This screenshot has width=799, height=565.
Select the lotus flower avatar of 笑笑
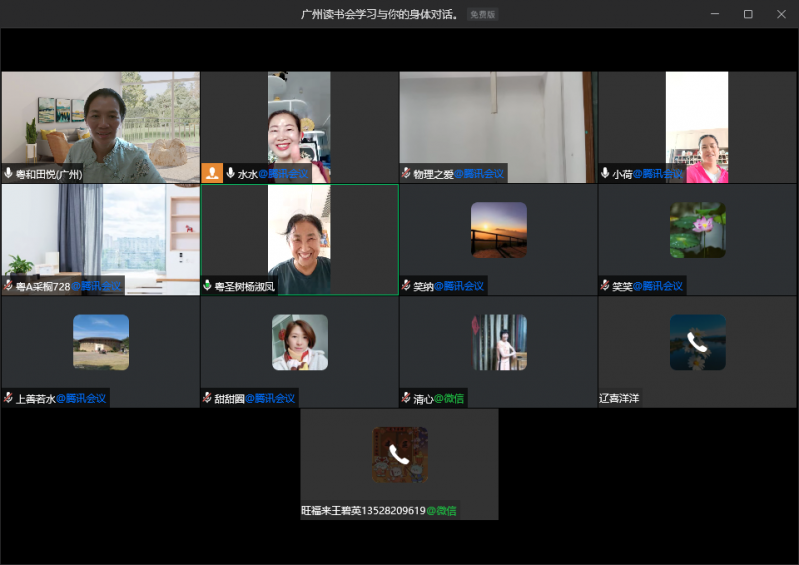[697, 230]
